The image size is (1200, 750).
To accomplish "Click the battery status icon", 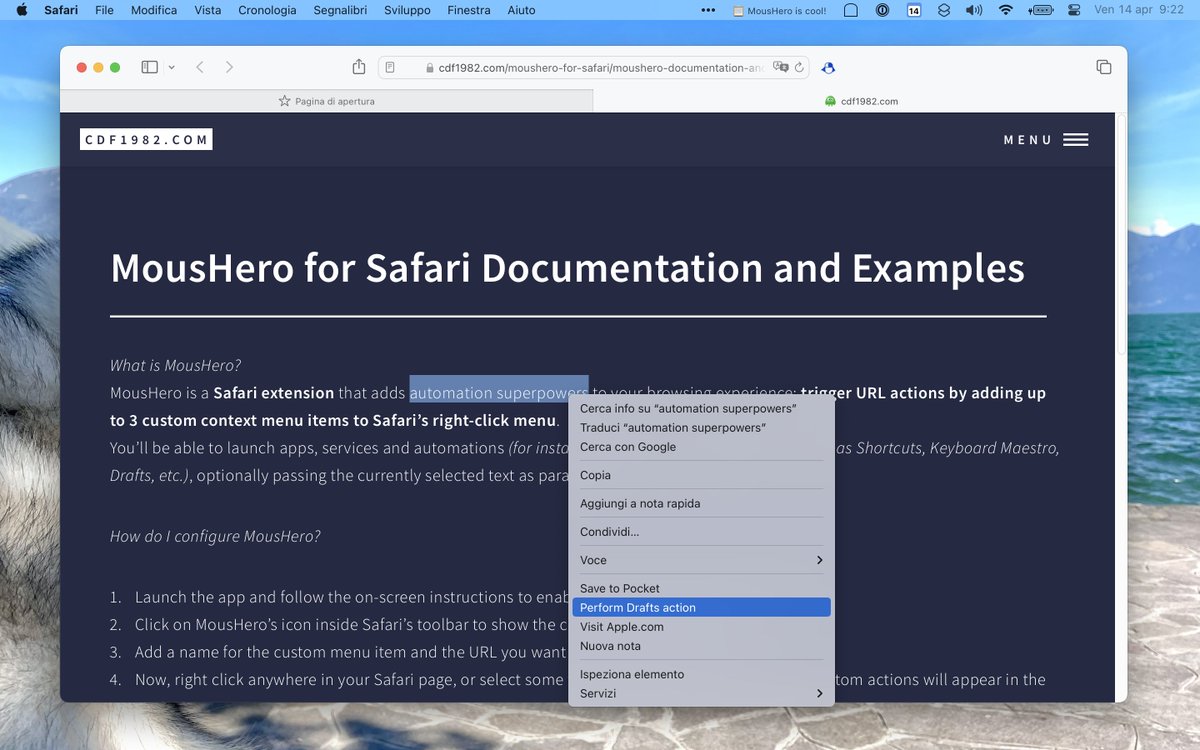I will pyautogui.click(x=1040, y=10).
